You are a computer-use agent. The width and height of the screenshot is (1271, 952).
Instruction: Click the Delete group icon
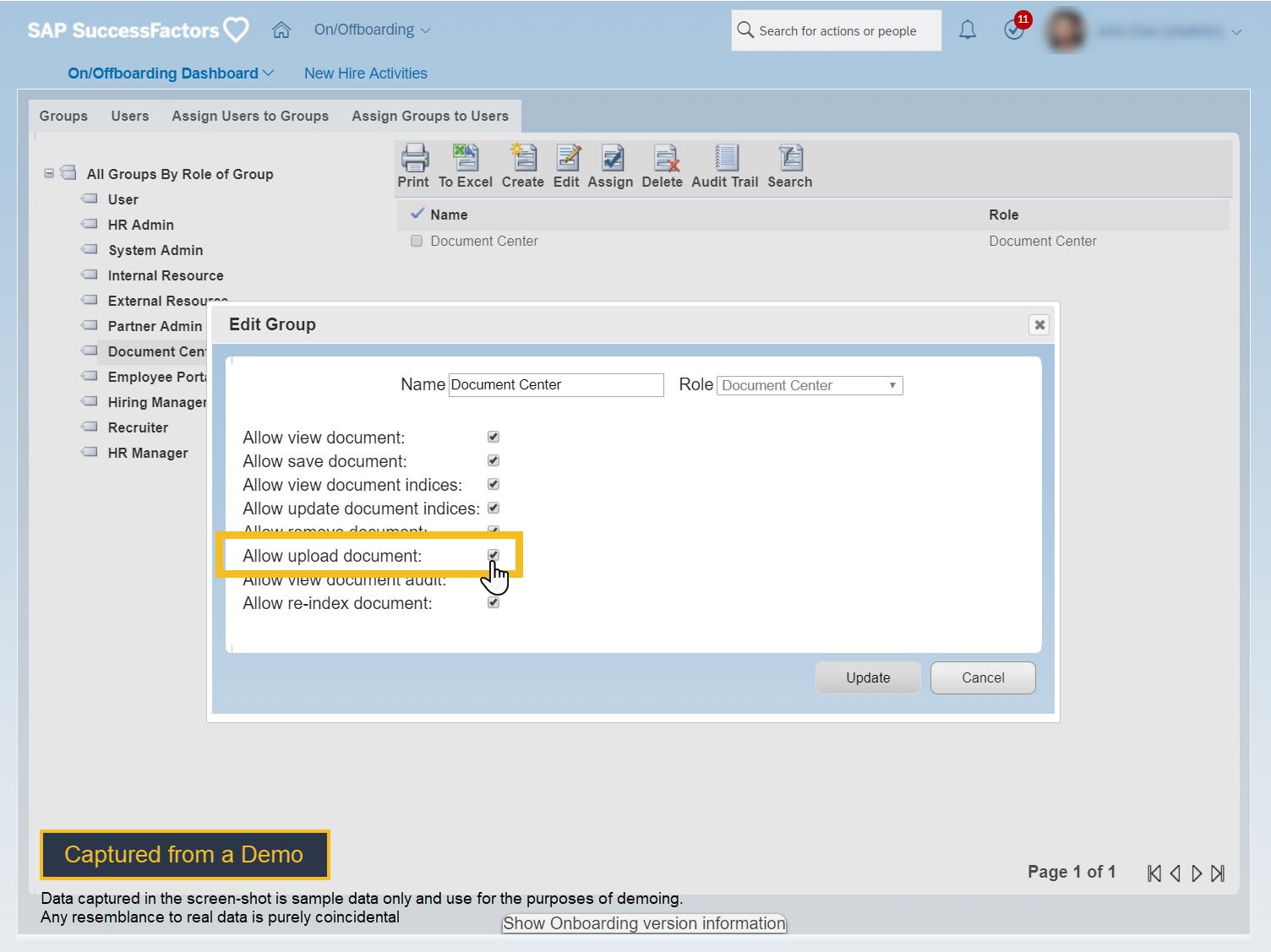(x=665, y=158)
